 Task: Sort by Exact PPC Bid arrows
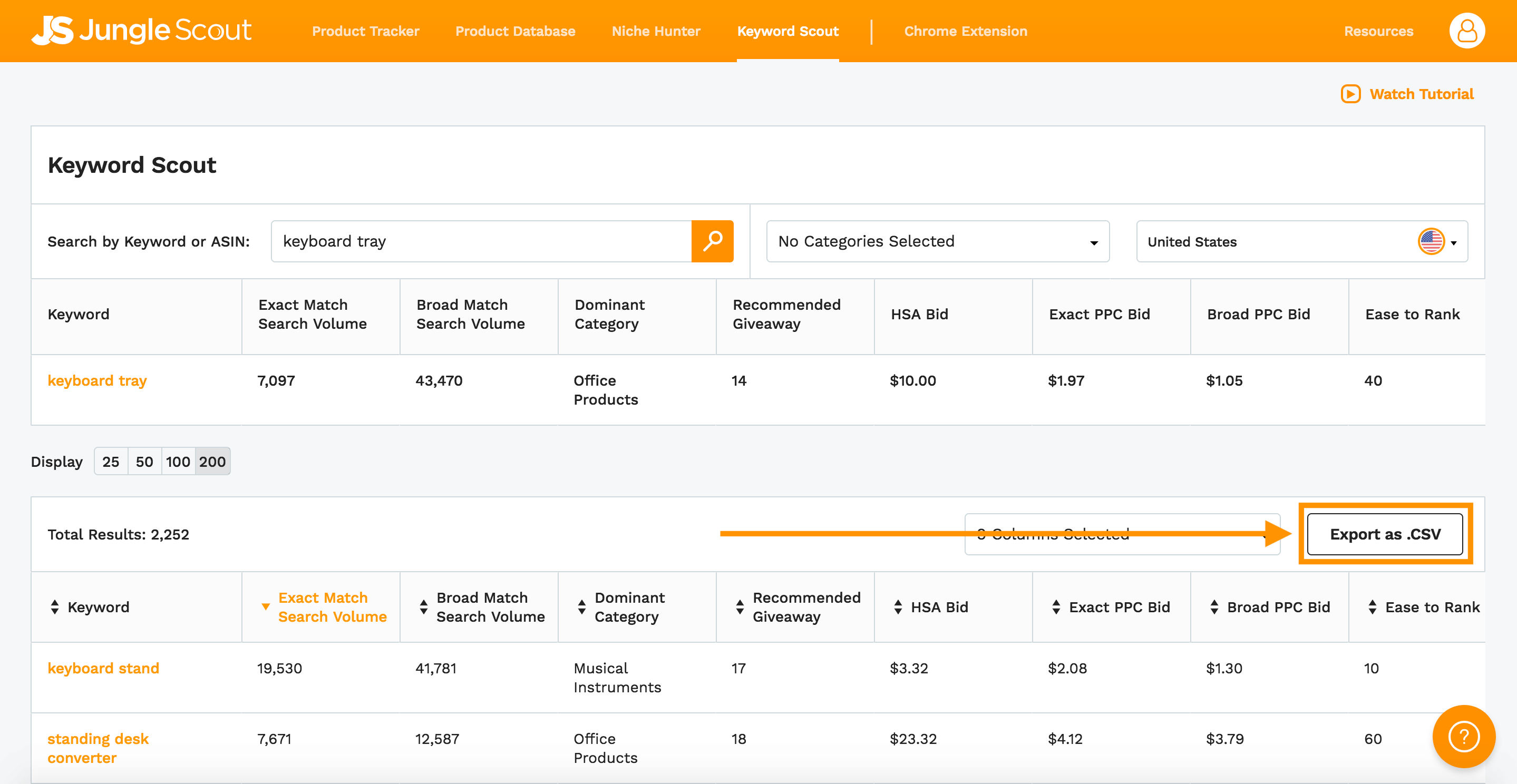1056,607
